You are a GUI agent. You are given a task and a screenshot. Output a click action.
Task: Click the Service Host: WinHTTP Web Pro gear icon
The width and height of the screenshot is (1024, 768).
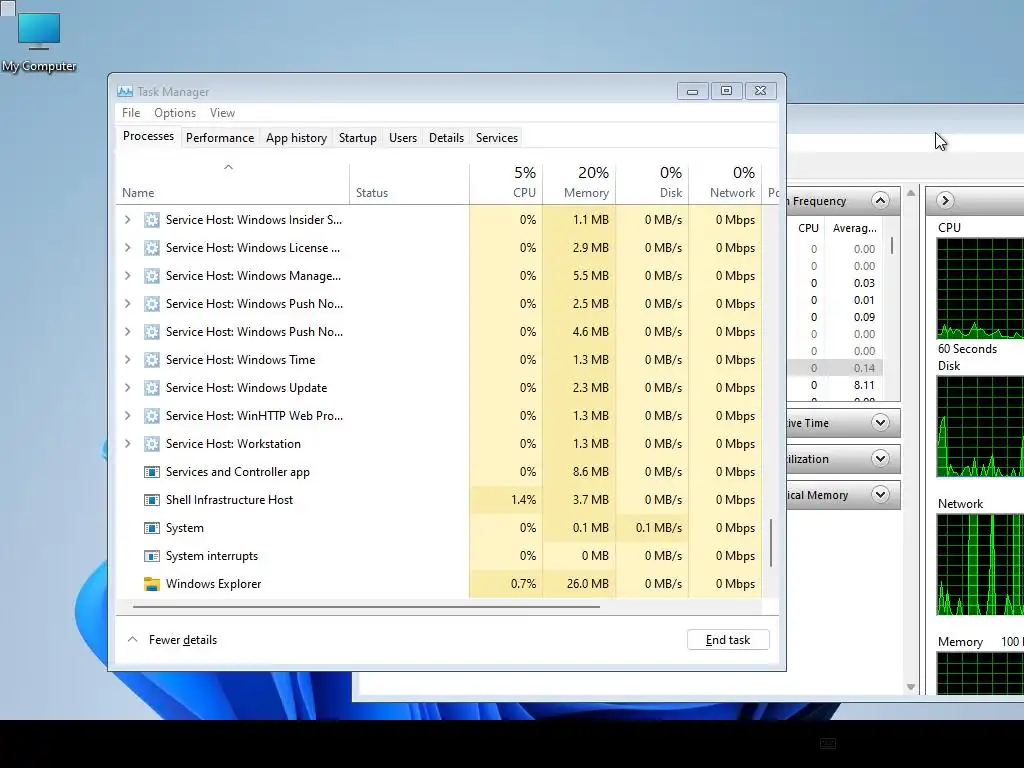point(152,416)
